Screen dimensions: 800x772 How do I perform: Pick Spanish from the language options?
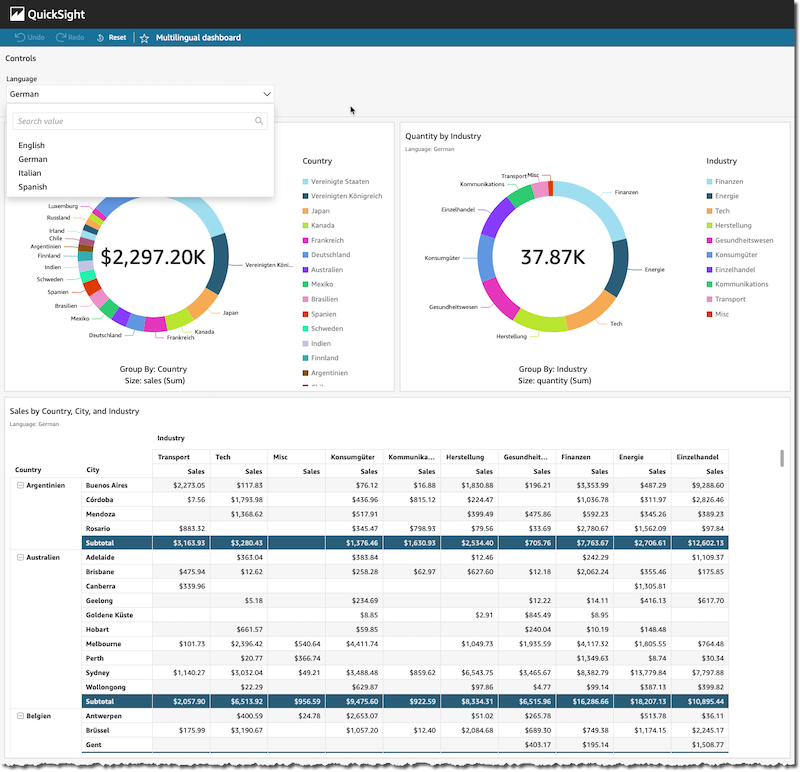point(33,187)
